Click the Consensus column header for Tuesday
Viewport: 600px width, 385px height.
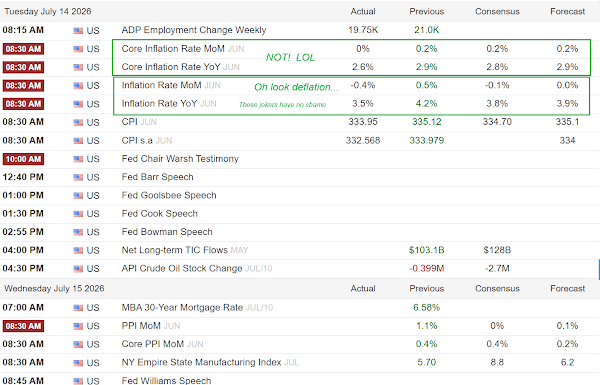pyautogui.click(x=497, y=11)
